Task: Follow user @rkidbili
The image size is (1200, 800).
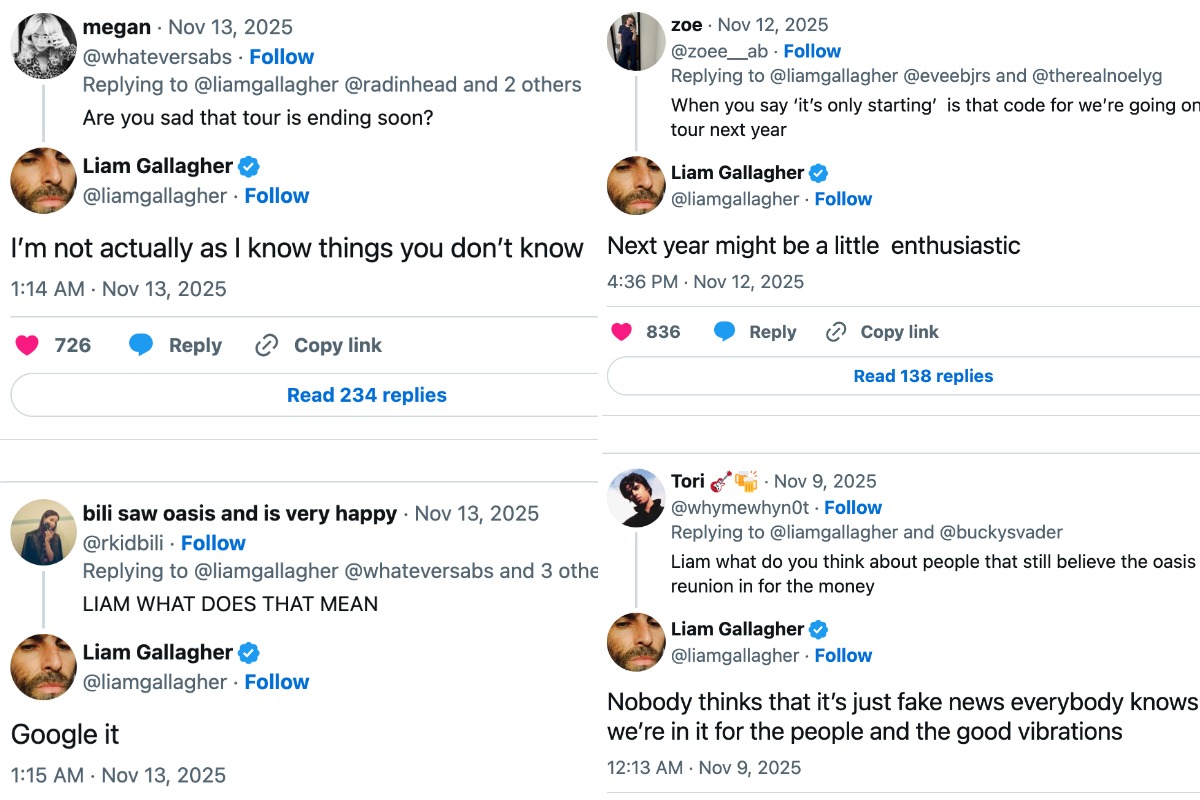Action: point(213,543)
